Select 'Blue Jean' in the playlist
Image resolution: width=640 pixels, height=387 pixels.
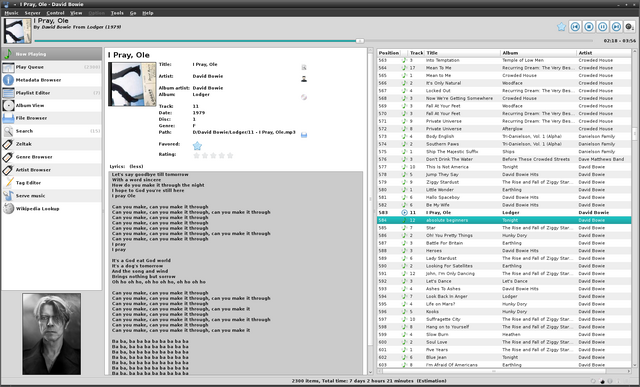(504, 357)
